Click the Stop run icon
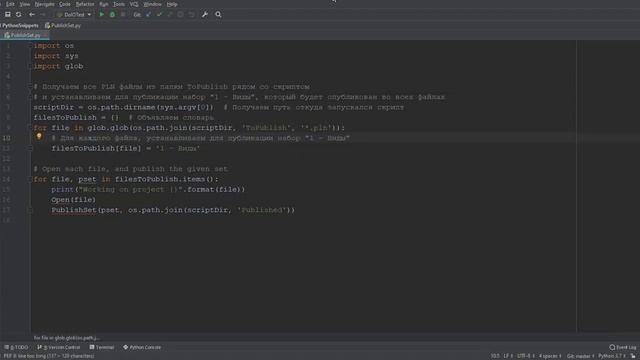This screenshot has width=640, height=360. (x=123, y=14)
